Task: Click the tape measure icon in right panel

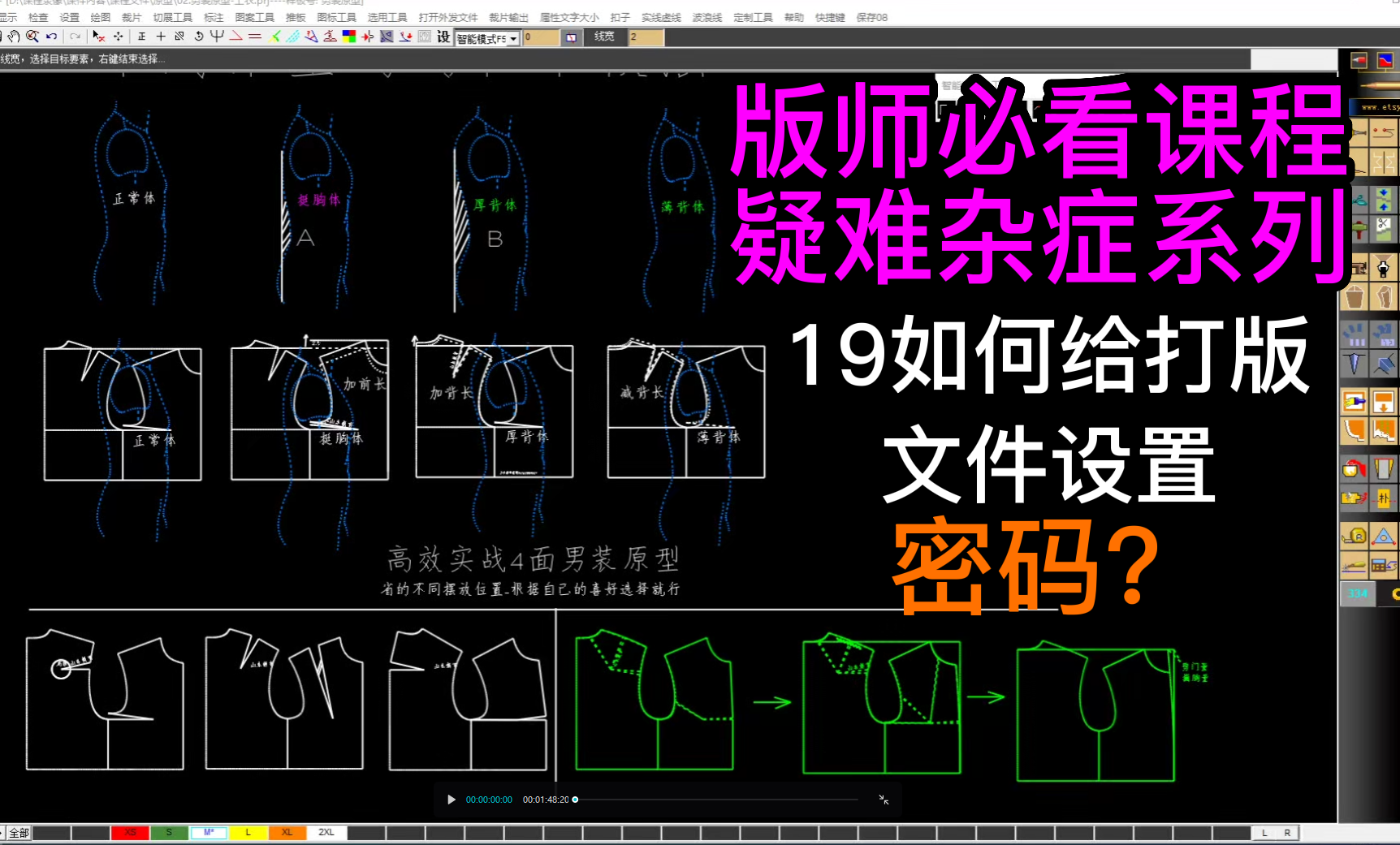Action: [x=1355, y=536]
